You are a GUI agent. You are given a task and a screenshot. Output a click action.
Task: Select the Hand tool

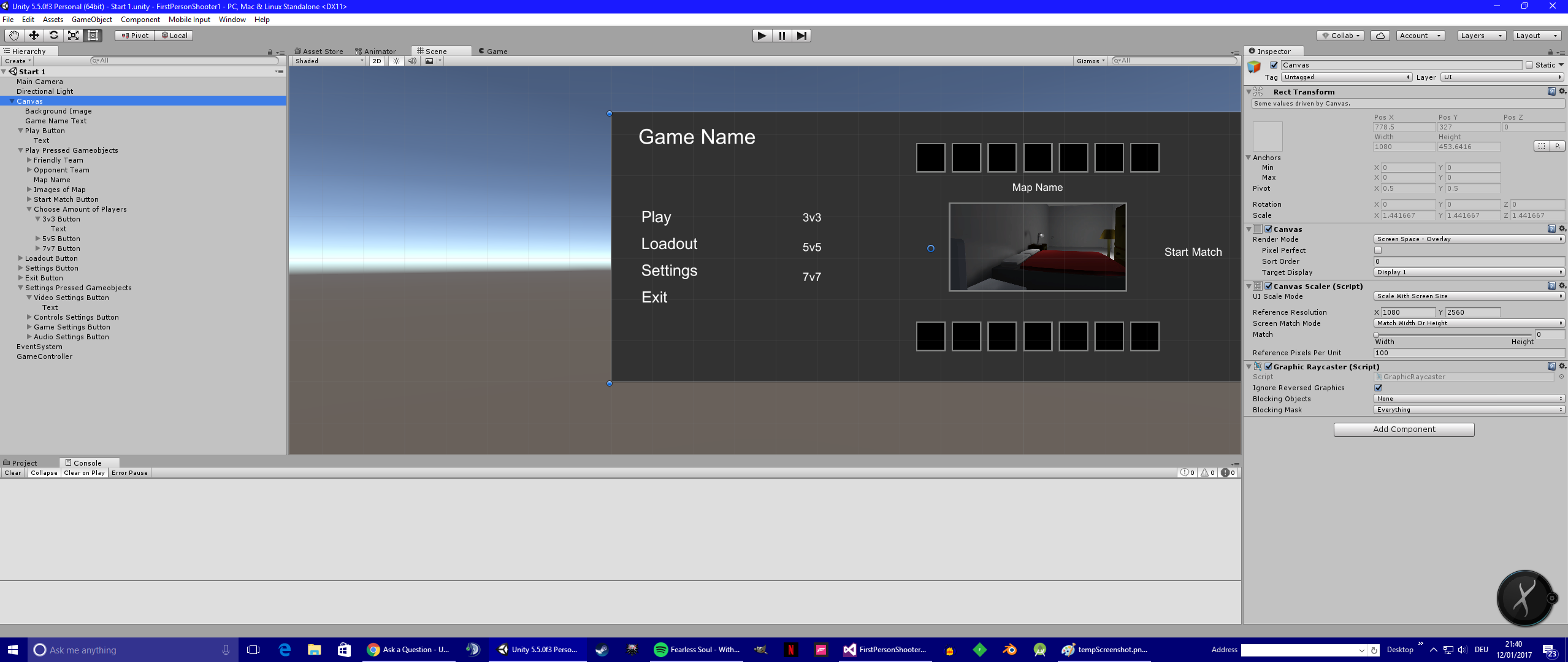(x=14, y=36)
